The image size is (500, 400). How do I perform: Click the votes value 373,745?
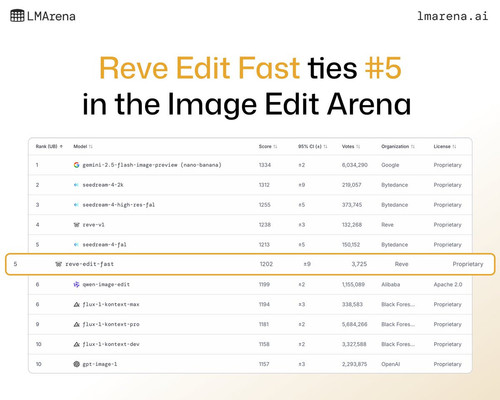pyautogui.click(x=352, y=205)
